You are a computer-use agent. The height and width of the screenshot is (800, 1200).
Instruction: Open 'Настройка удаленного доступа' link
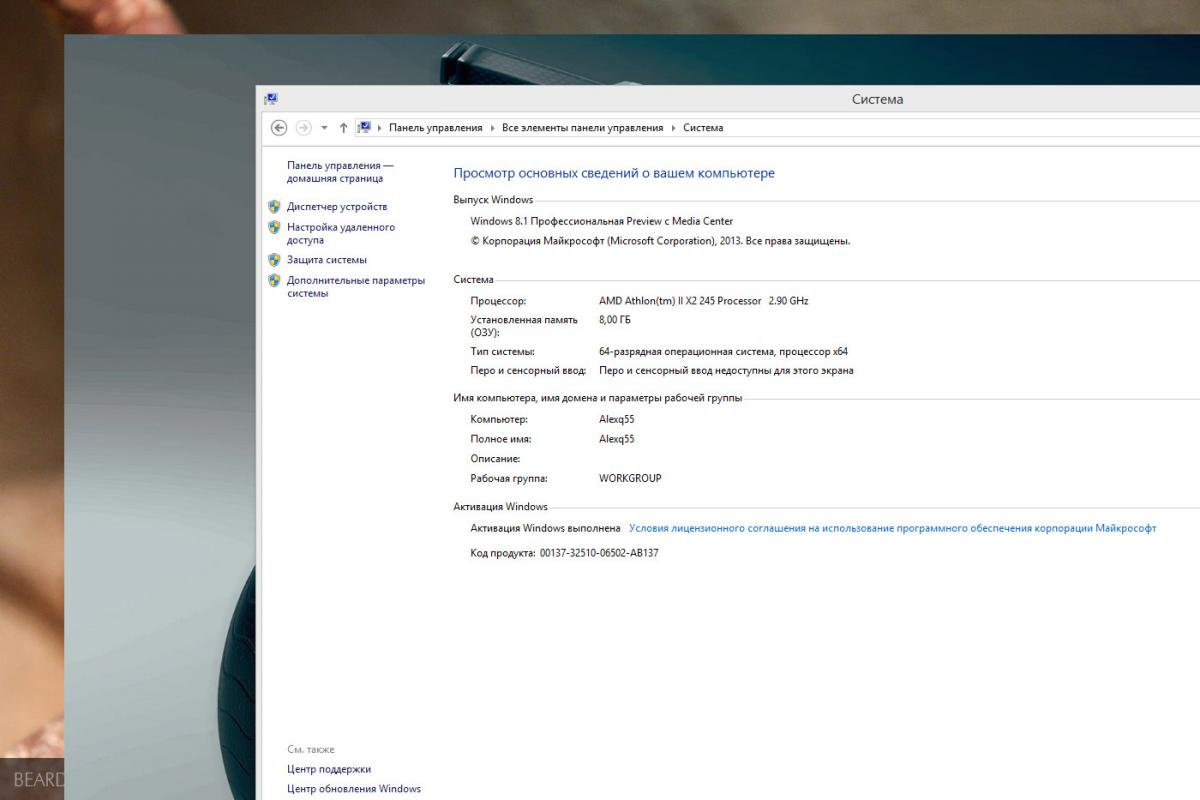click(x=341, y=234)
